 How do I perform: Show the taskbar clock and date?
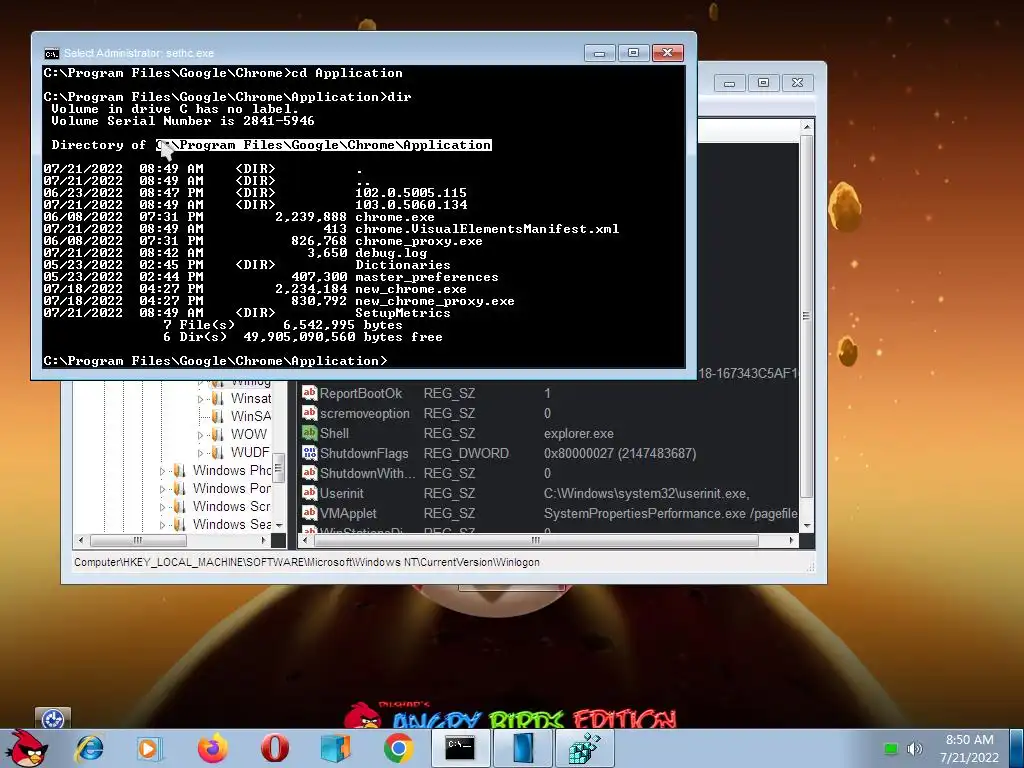[970, 748]
